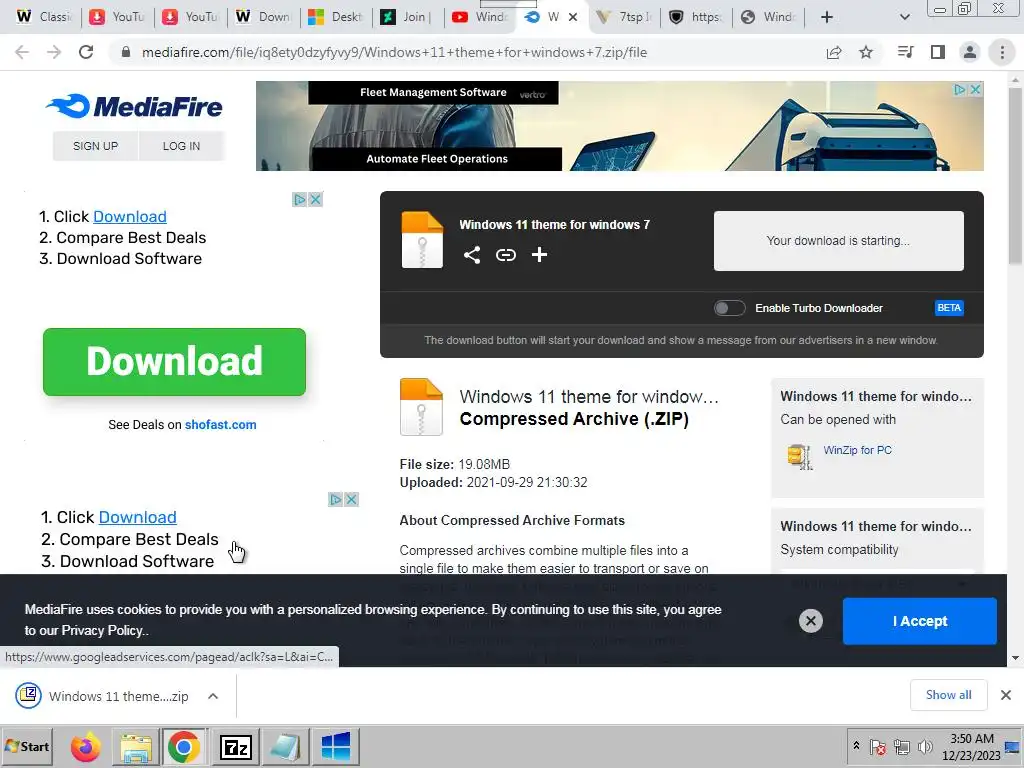Click the WinZip for PC icon
The image size is (1024, 768).
pos(799,456)
